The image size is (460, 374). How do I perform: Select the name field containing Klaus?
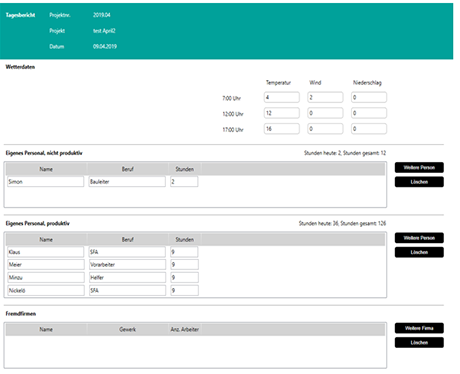[x=46, y=252]
